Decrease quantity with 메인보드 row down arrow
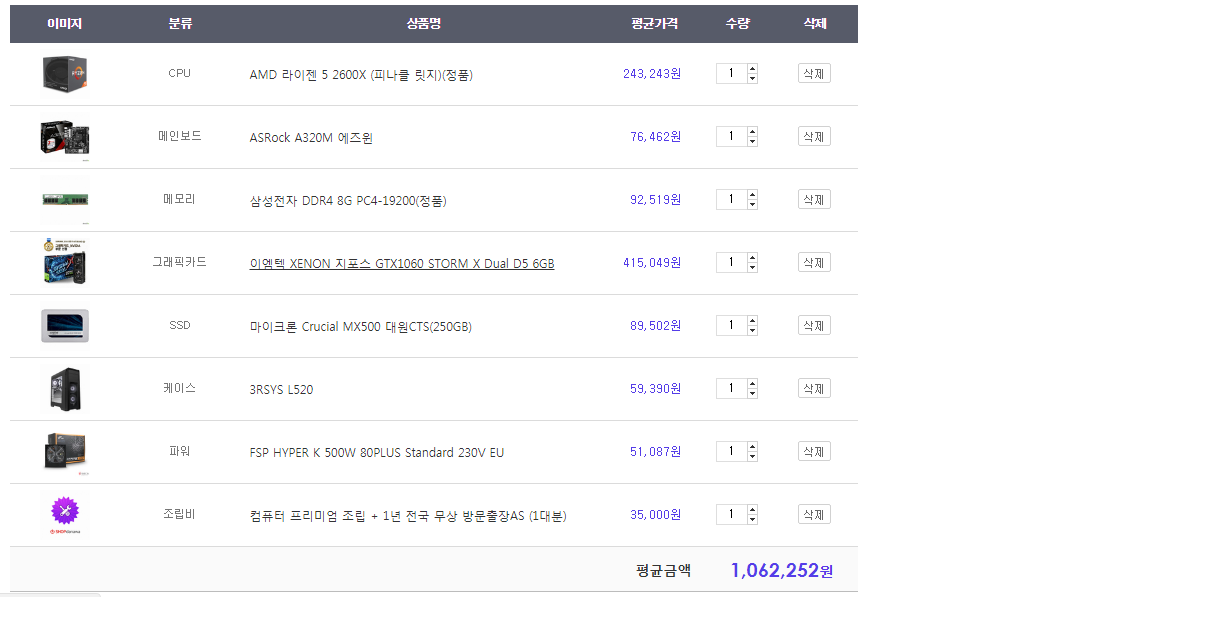 pos(752,141)
